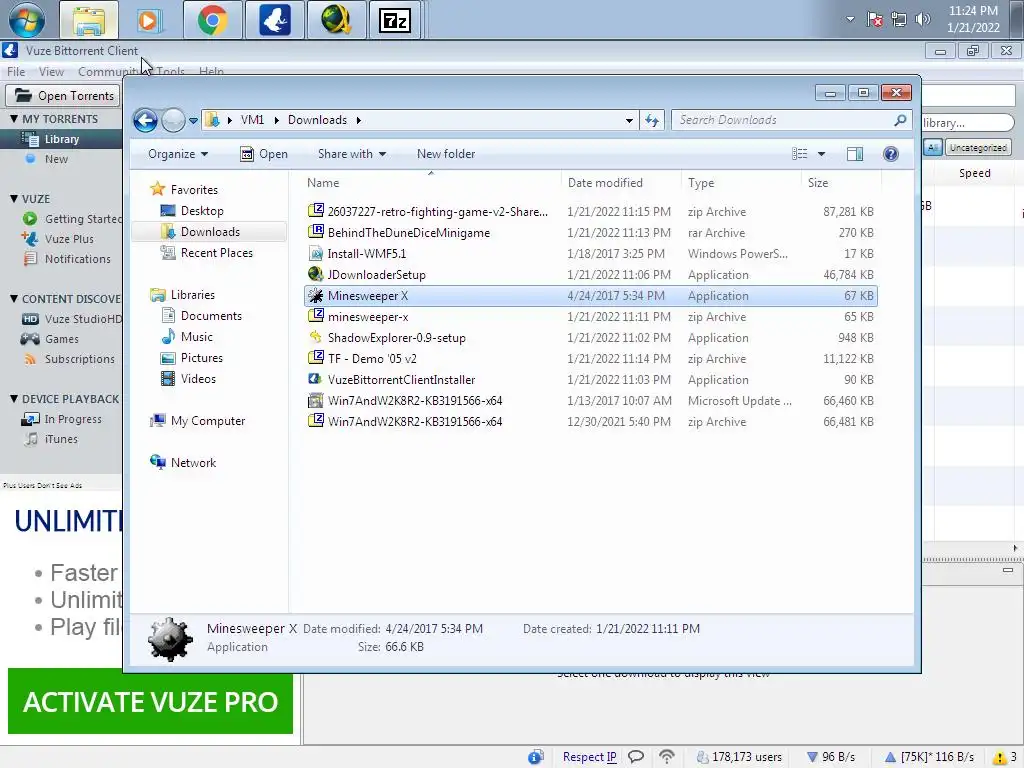Open My Computer in navigation pane
The height and width of the screenshot is (768, 1024).
click(208, 421)
